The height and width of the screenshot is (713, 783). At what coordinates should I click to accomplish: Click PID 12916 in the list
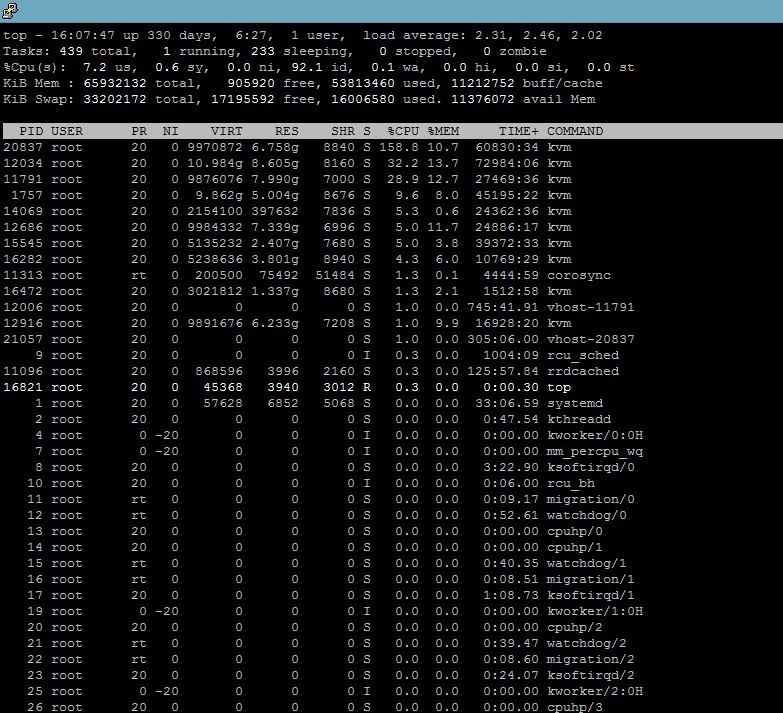point(23,323)
